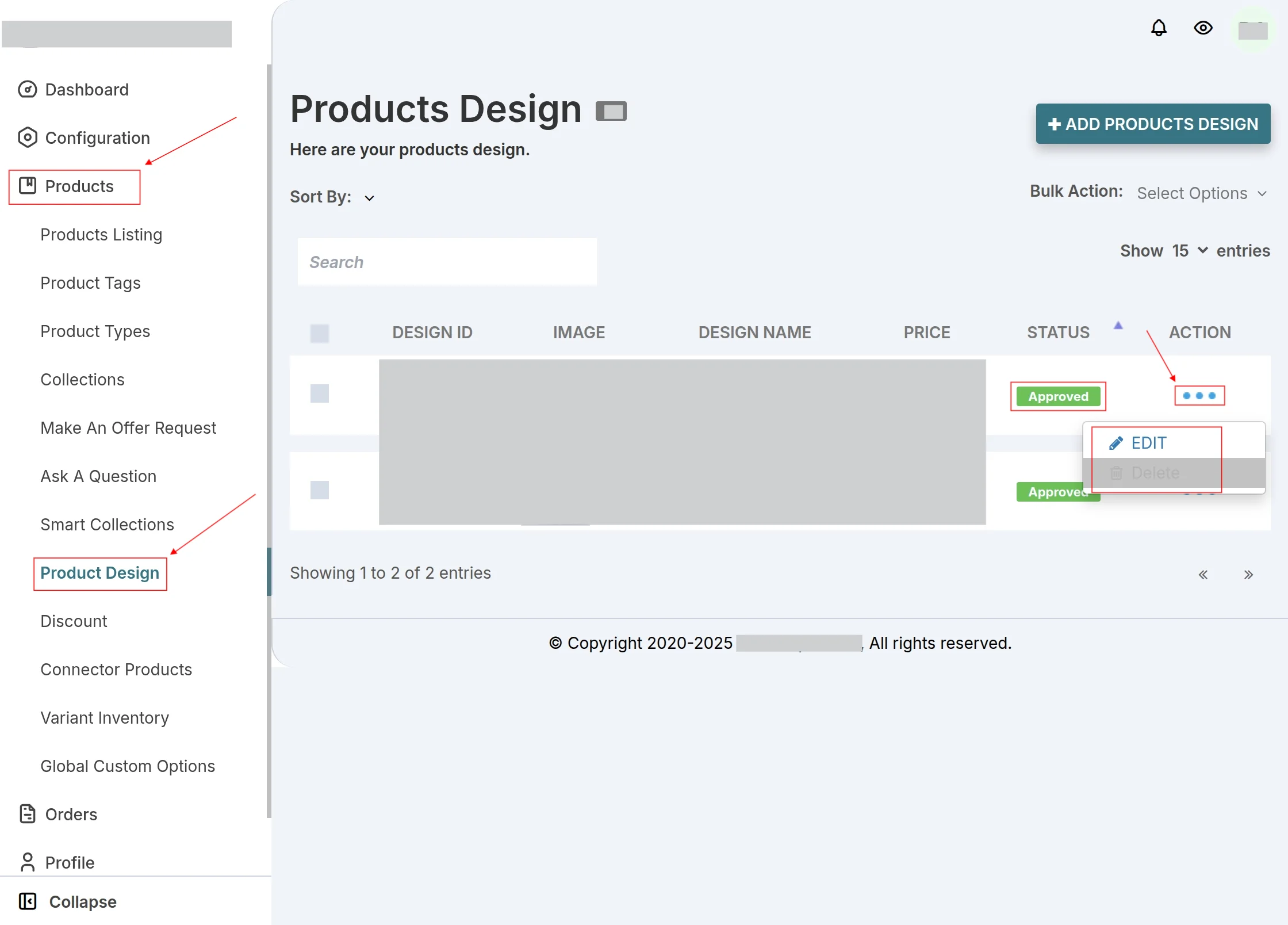Open the Bulk Action Select Options dropdown

(x=1202, y=193)
